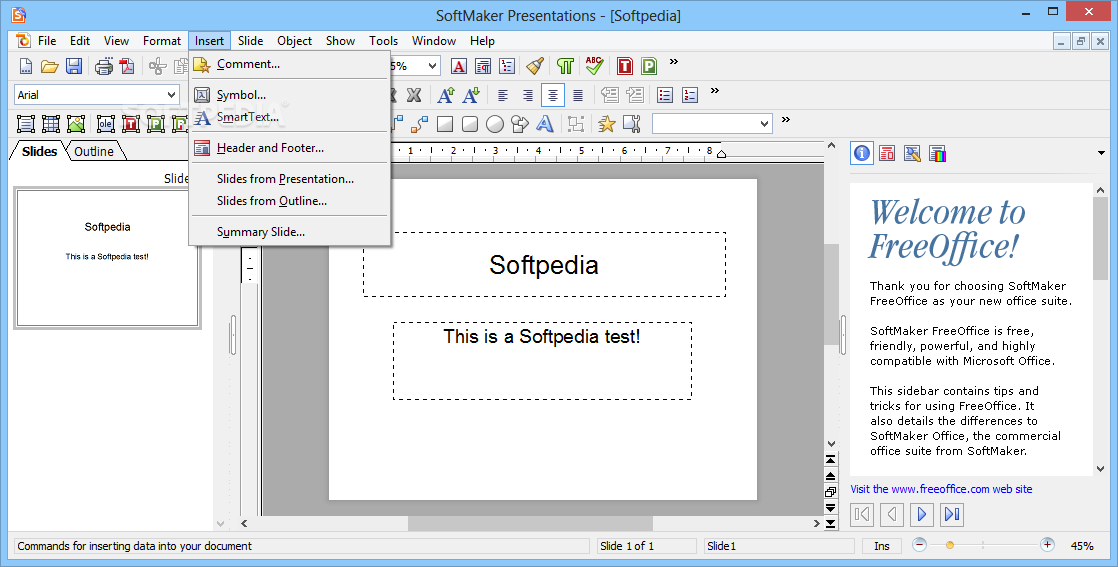This screenshot has width=1118, height=567.
Task: Expand the standard toolbar overflow chevron
Action: (674, 62)
